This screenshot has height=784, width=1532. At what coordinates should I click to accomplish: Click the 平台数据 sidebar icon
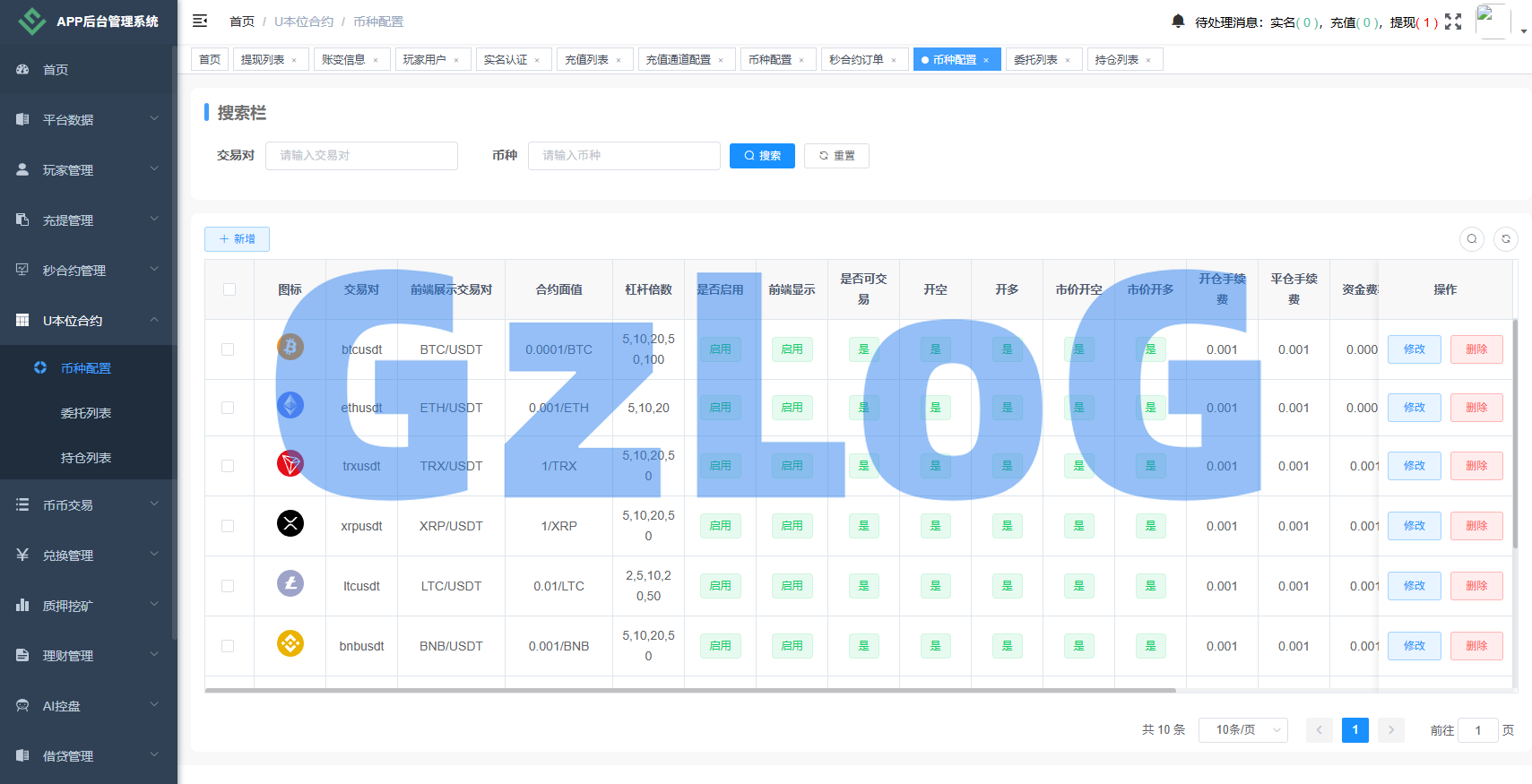[x=22, y=119]
